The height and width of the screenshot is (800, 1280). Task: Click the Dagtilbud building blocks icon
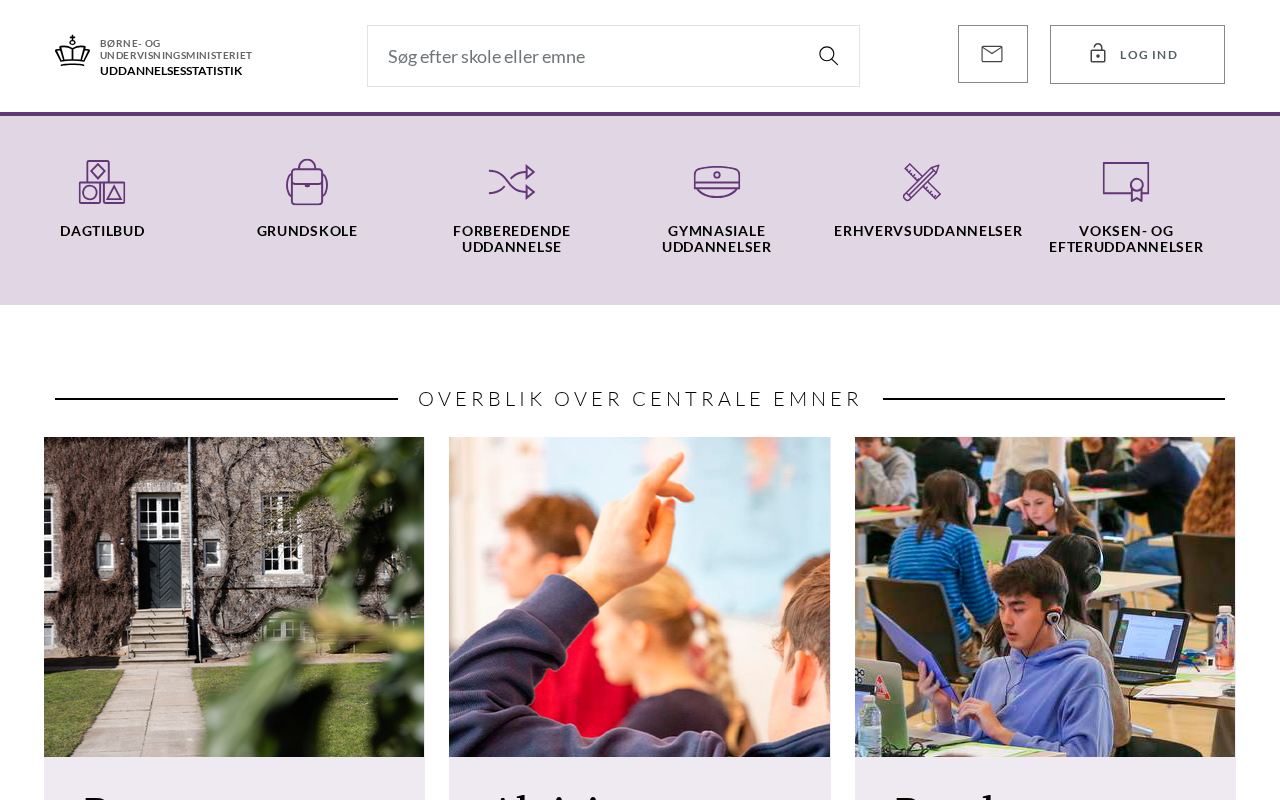tap(102, 182)
